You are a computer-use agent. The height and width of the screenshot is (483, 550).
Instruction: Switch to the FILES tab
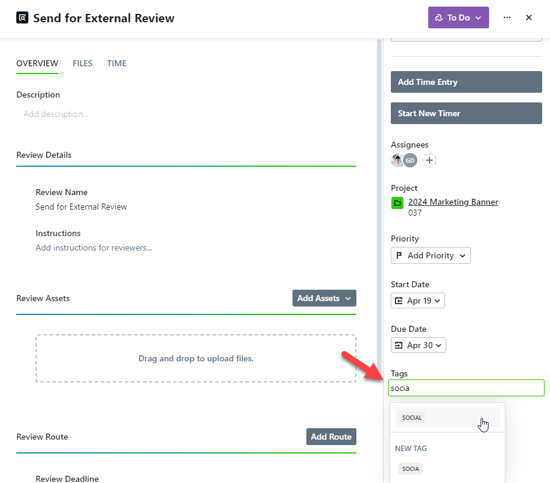tap(82, 63)
